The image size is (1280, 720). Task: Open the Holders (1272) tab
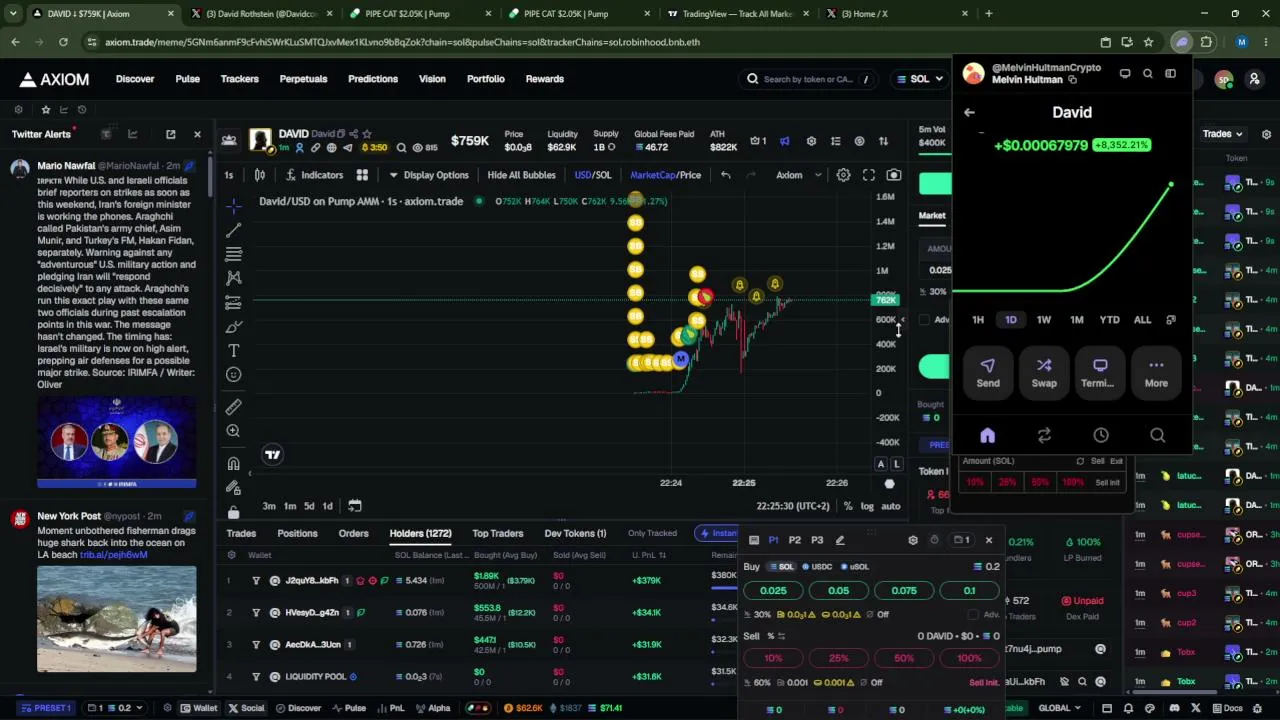[420, 533]
